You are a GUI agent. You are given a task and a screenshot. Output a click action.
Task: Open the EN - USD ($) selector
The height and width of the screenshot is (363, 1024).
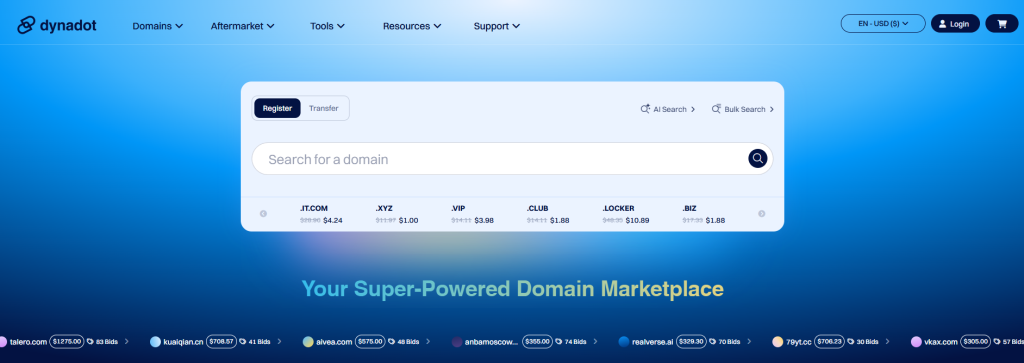point(883,24)
